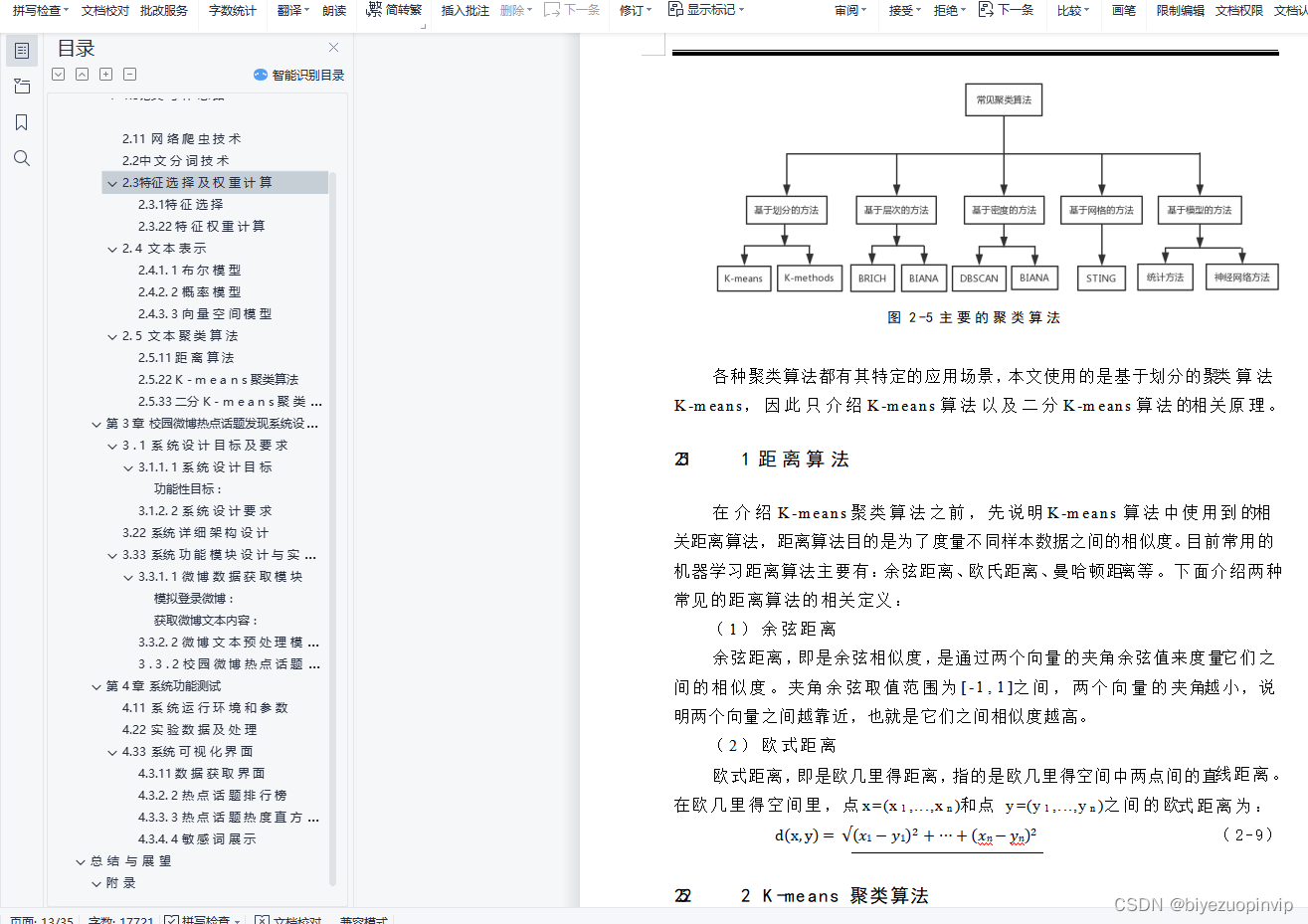Open the spell check (拼写检查) tool

(x=36, y=11)
